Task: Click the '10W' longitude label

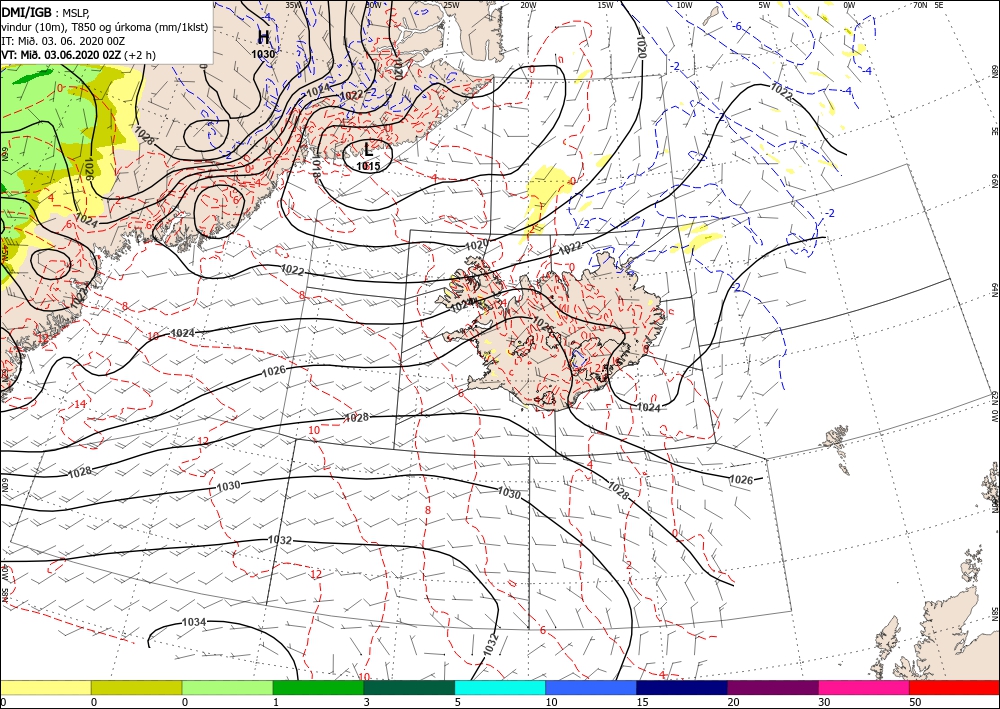Action: 684,5
